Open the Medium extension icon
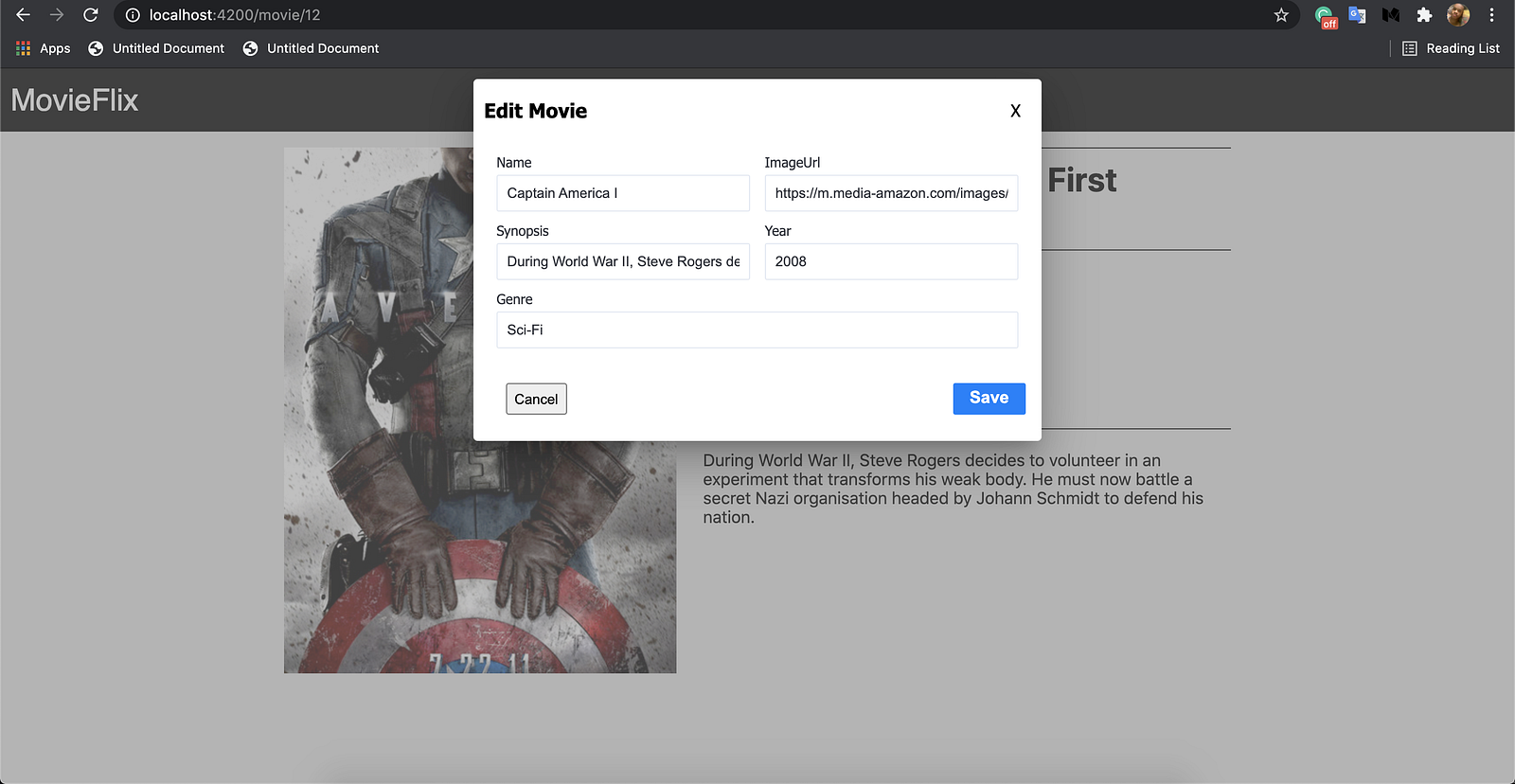The width and height of the screenshot is (1515, 784). click(x=1390, y=15)
